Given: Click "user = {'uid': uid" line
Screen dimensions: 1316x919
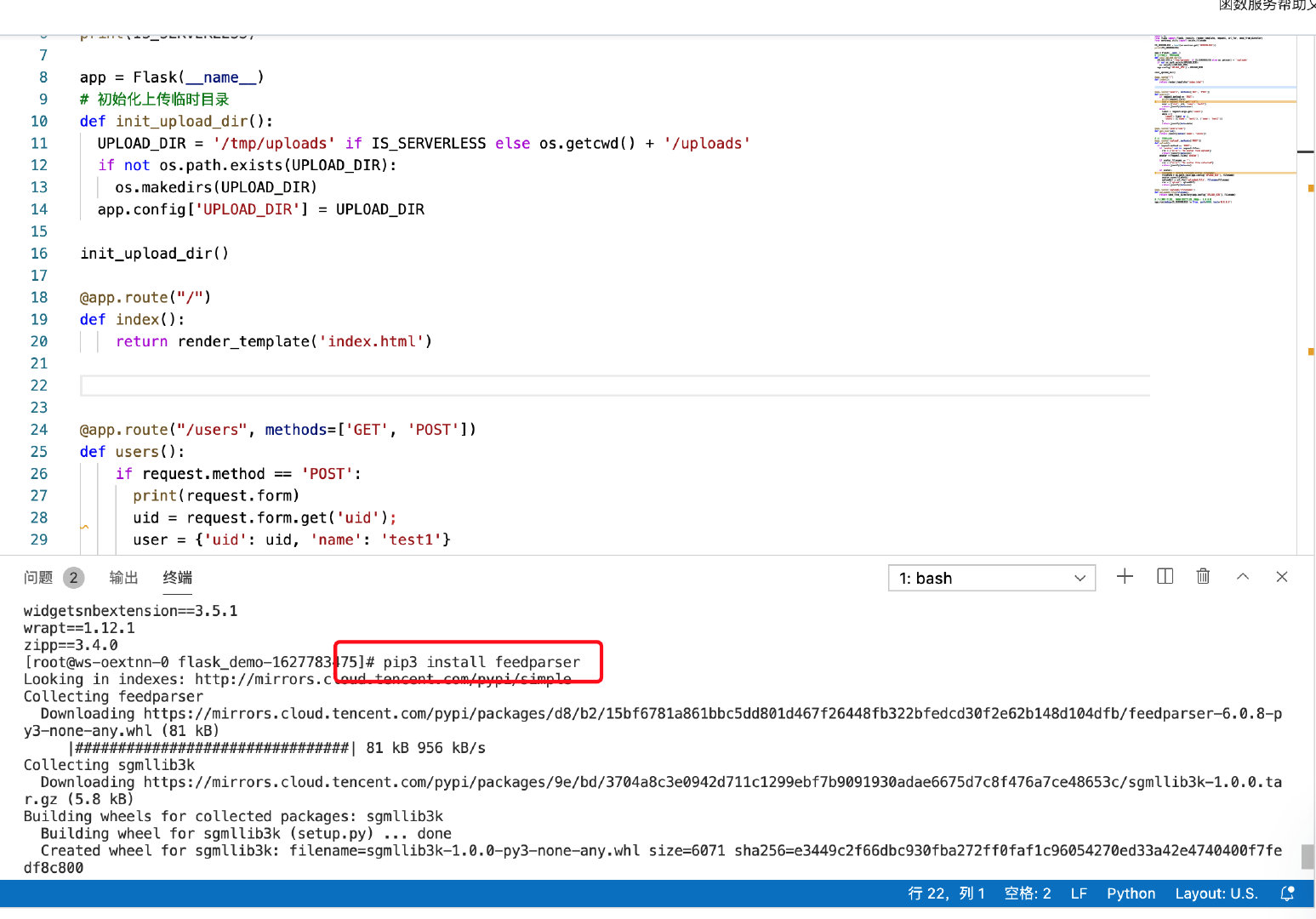Looking at the screenshot, I should (x=292, y=540).
